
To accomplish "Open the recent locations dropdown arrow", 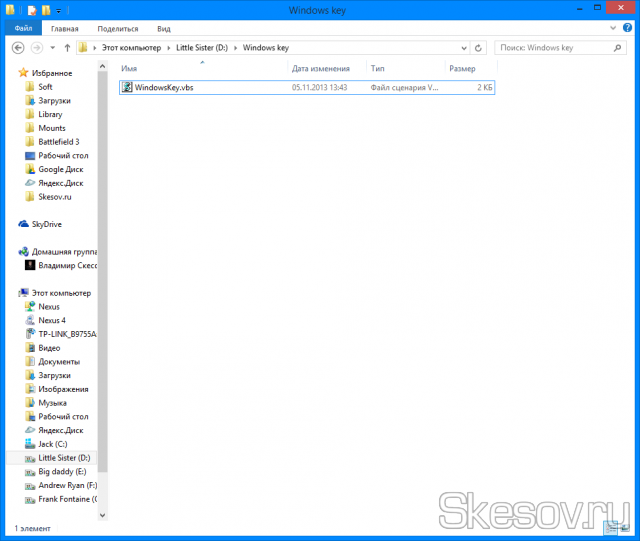I will tap(53, 47).
